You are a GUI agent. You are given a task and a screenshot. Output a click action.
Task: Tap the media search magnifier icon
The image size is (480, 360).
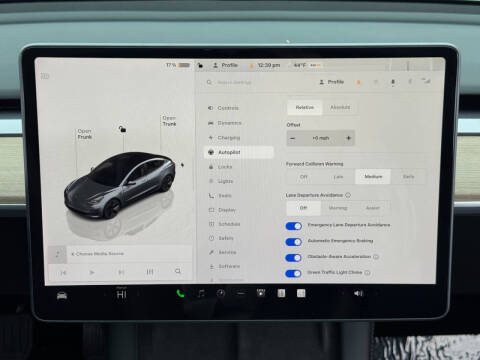[x=178, y=271]
